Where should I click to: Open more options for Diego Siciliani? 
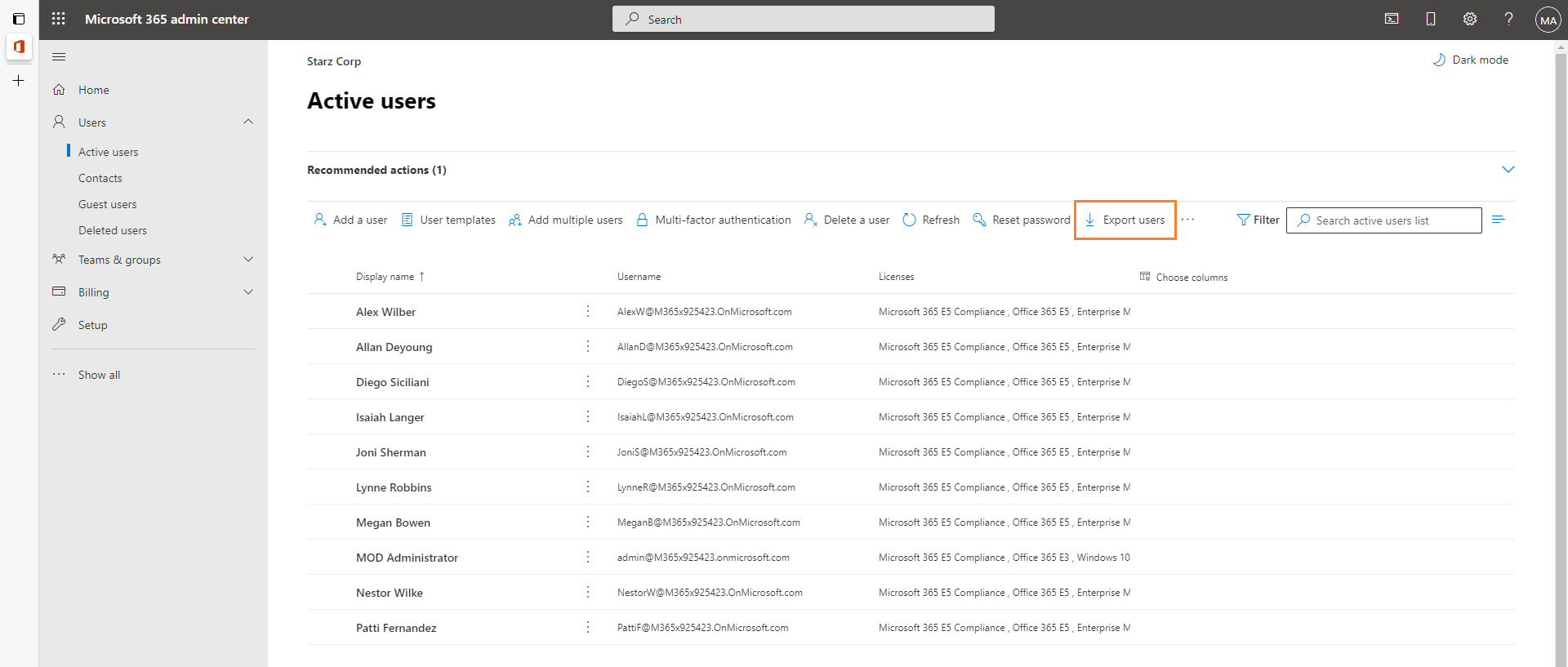pyautogui.click(x=588, y=381)
